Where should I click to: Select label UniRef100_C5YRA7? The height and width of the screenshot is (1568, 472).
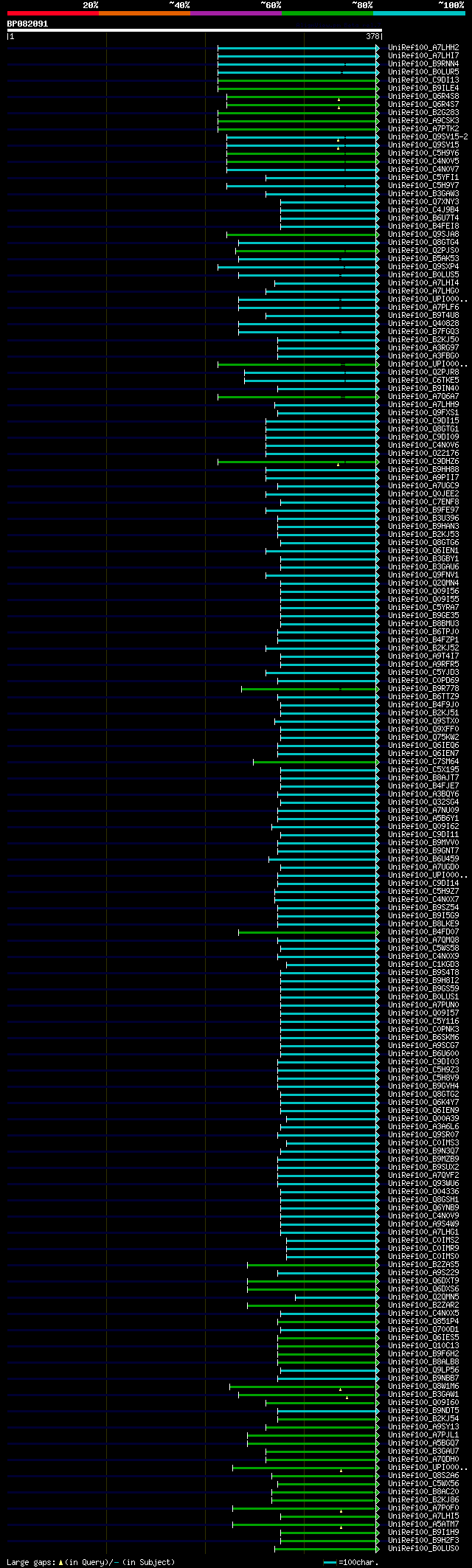(423, 608)
